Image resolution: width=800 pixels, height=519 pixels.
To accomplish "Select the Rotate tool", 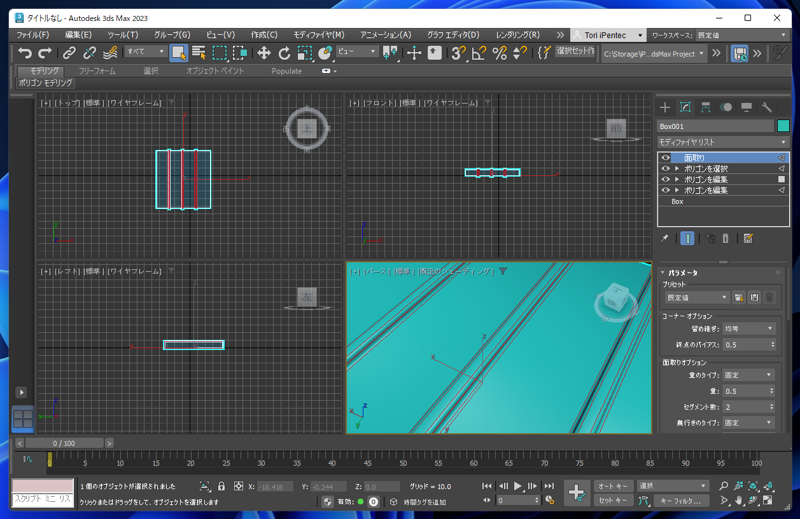I will click(284, 53).
